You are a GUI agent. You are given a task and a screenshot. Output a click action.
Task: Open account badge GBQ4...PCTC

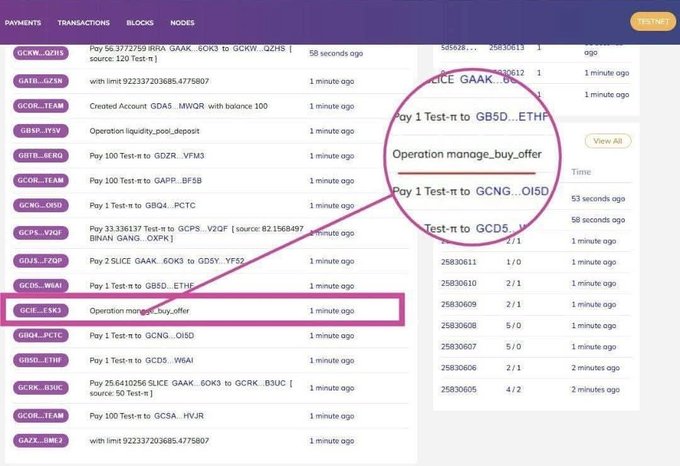(41, 335)
